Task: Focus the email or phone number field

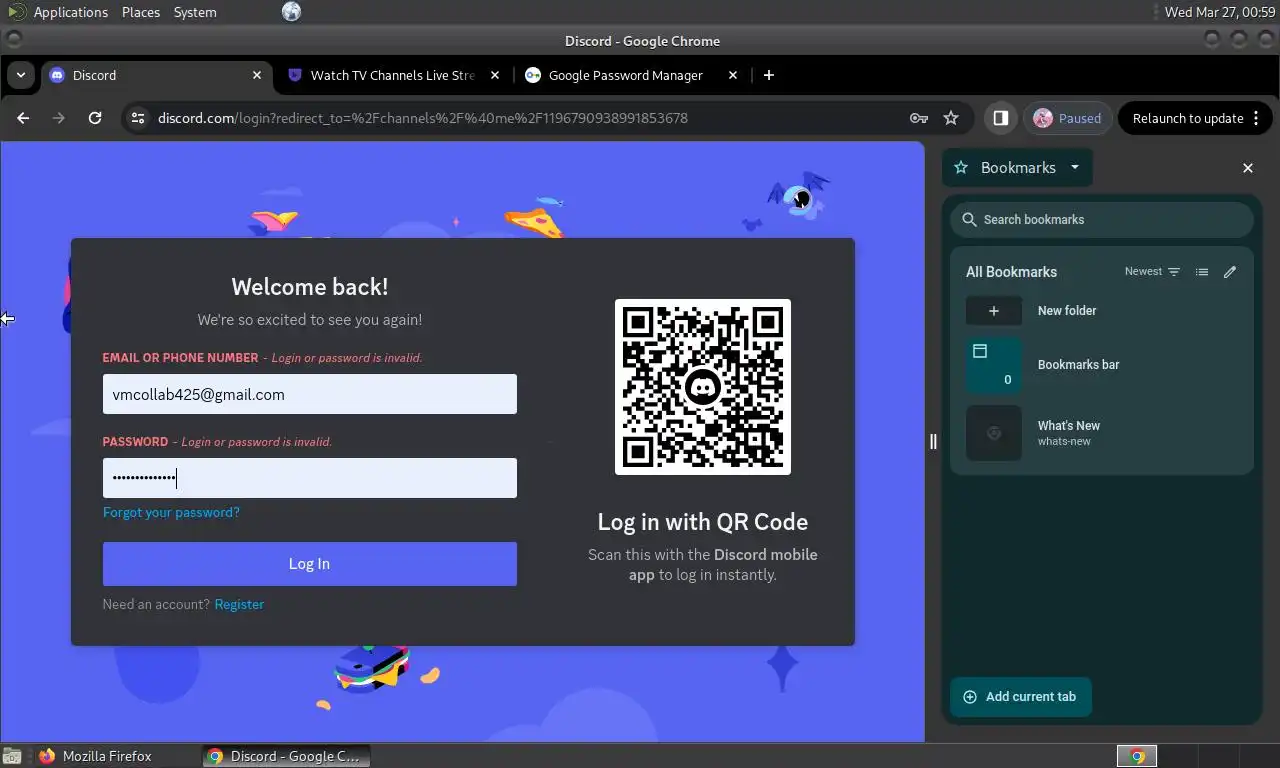Action: point(310,394)
